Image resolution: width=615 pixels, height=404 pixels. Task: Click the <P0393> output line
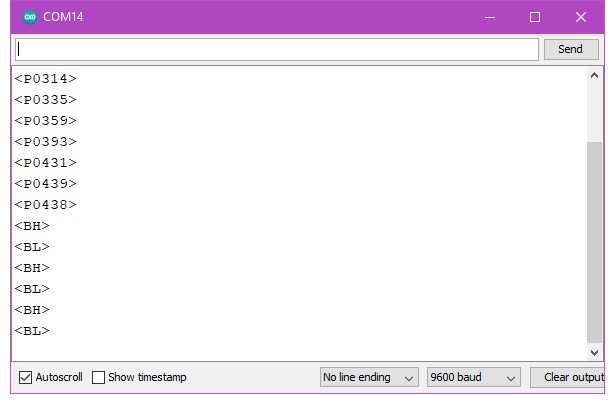point(46,142)
